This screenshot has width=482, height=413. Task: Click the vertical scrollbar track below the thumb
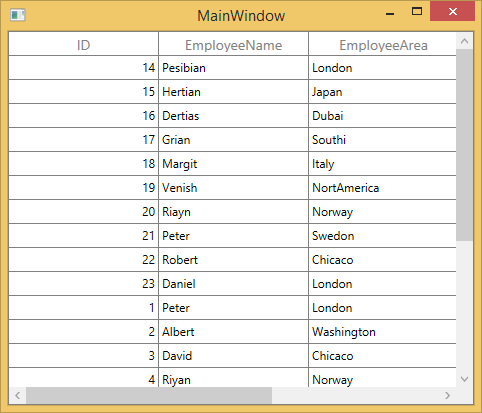point(464,306)
